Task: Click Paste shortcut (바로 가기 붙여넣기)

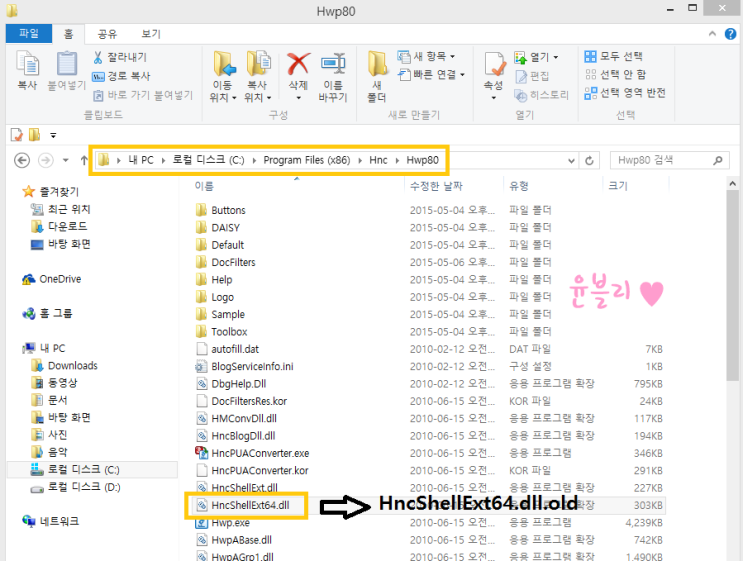Action: click(143, 95)
